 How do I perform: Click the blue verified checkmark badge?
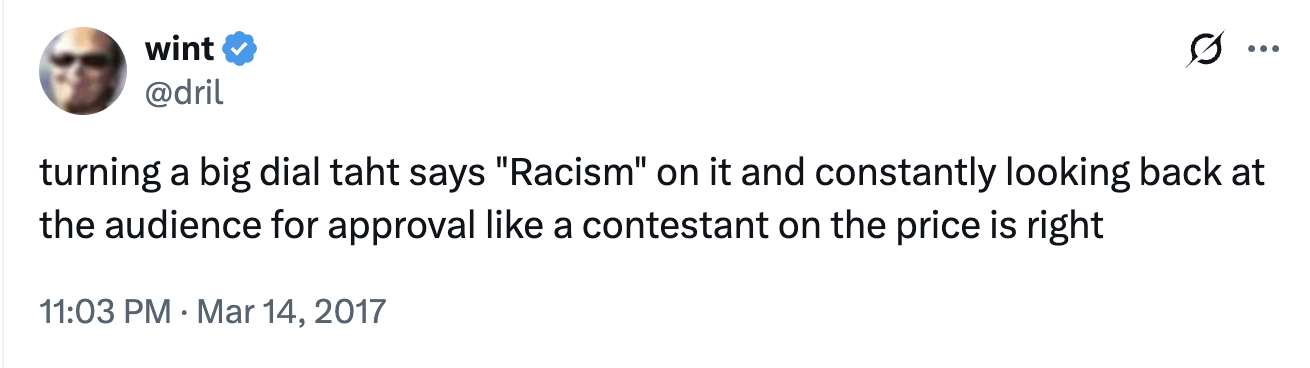[241, 47]
